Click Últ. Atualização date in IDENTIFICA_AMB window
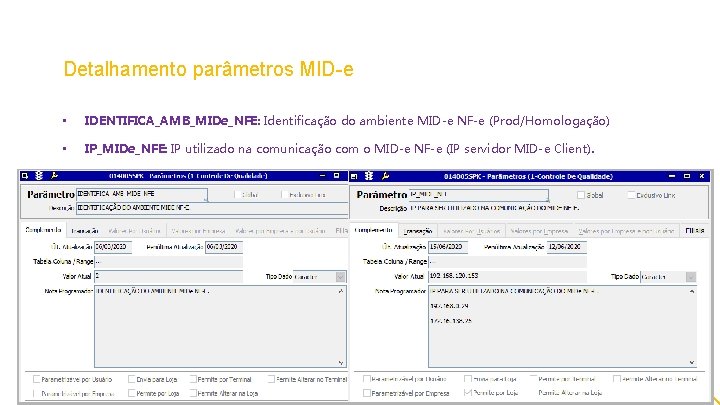This screenshot has width=720, height=405. point(113,247)
